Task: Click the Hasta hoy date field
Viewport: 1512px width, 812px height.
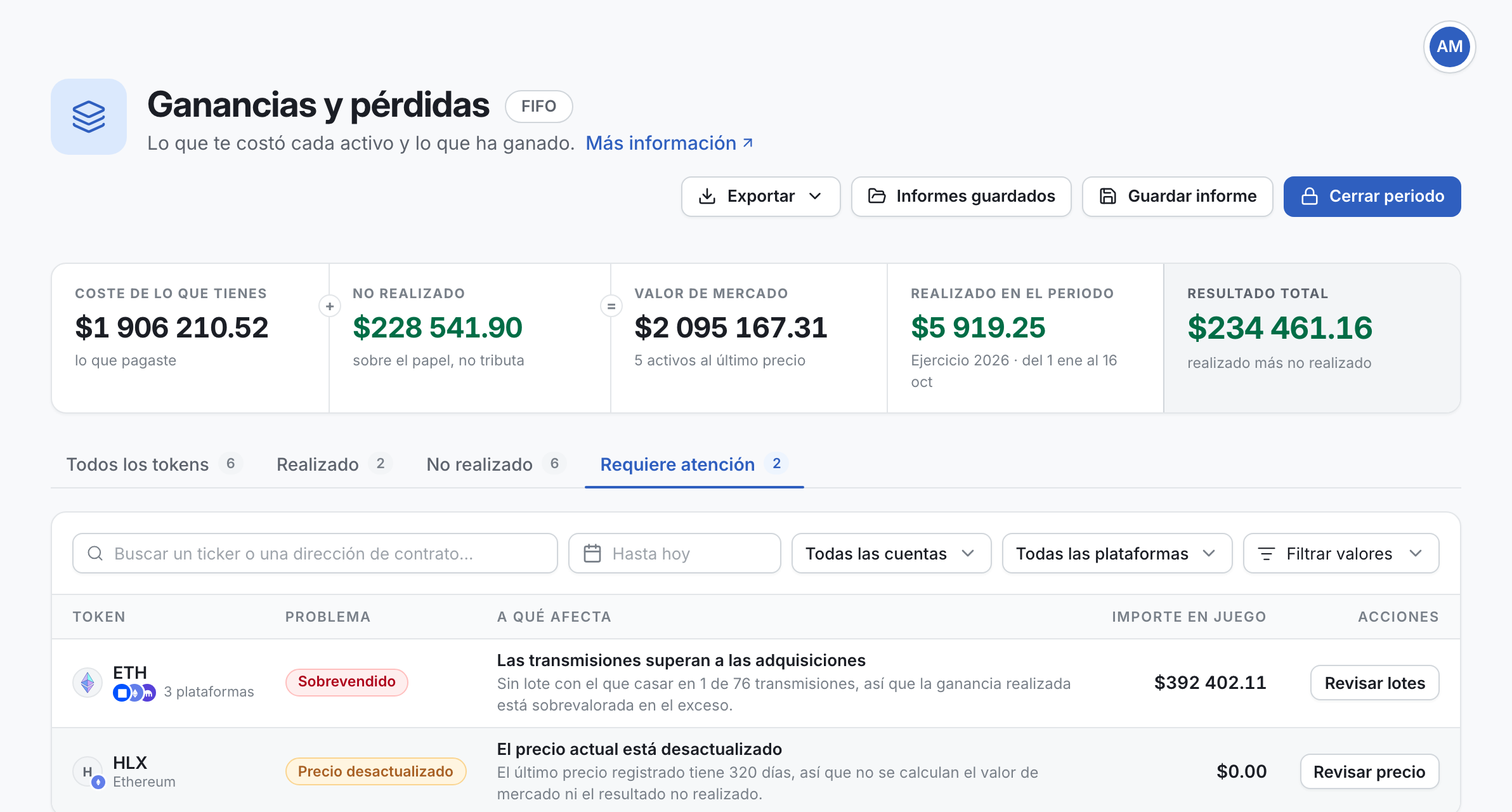Action: (675, 553)
